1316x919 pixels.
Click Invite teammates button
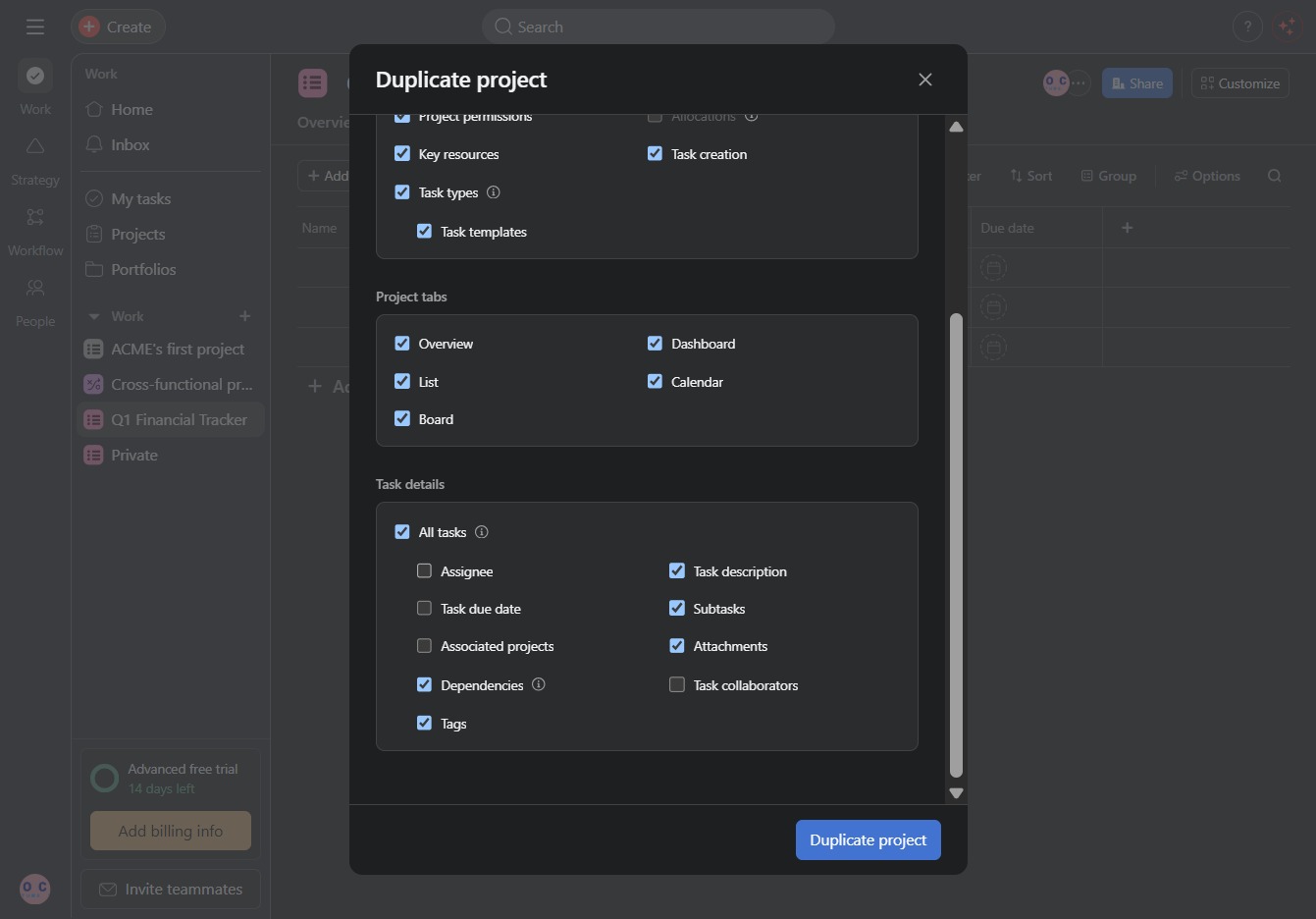[x=171, y=889]
